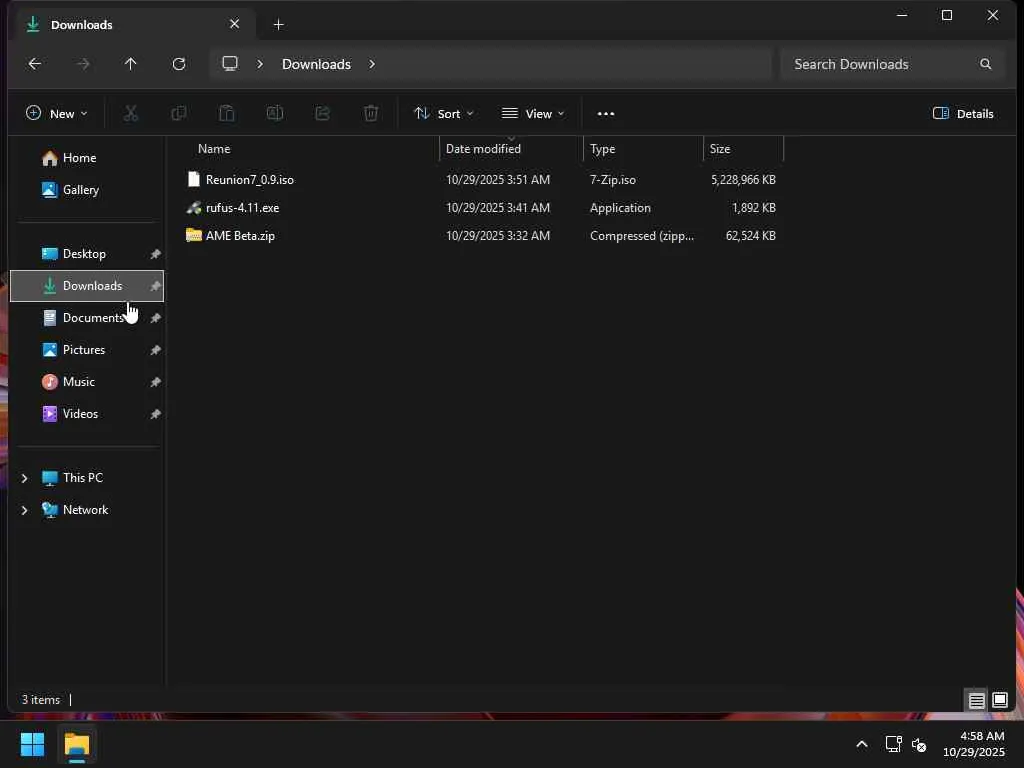Viewport: 1024px width, 768px height.
Task: Click the Search Downloads field
Action: (x=892, y=64)
